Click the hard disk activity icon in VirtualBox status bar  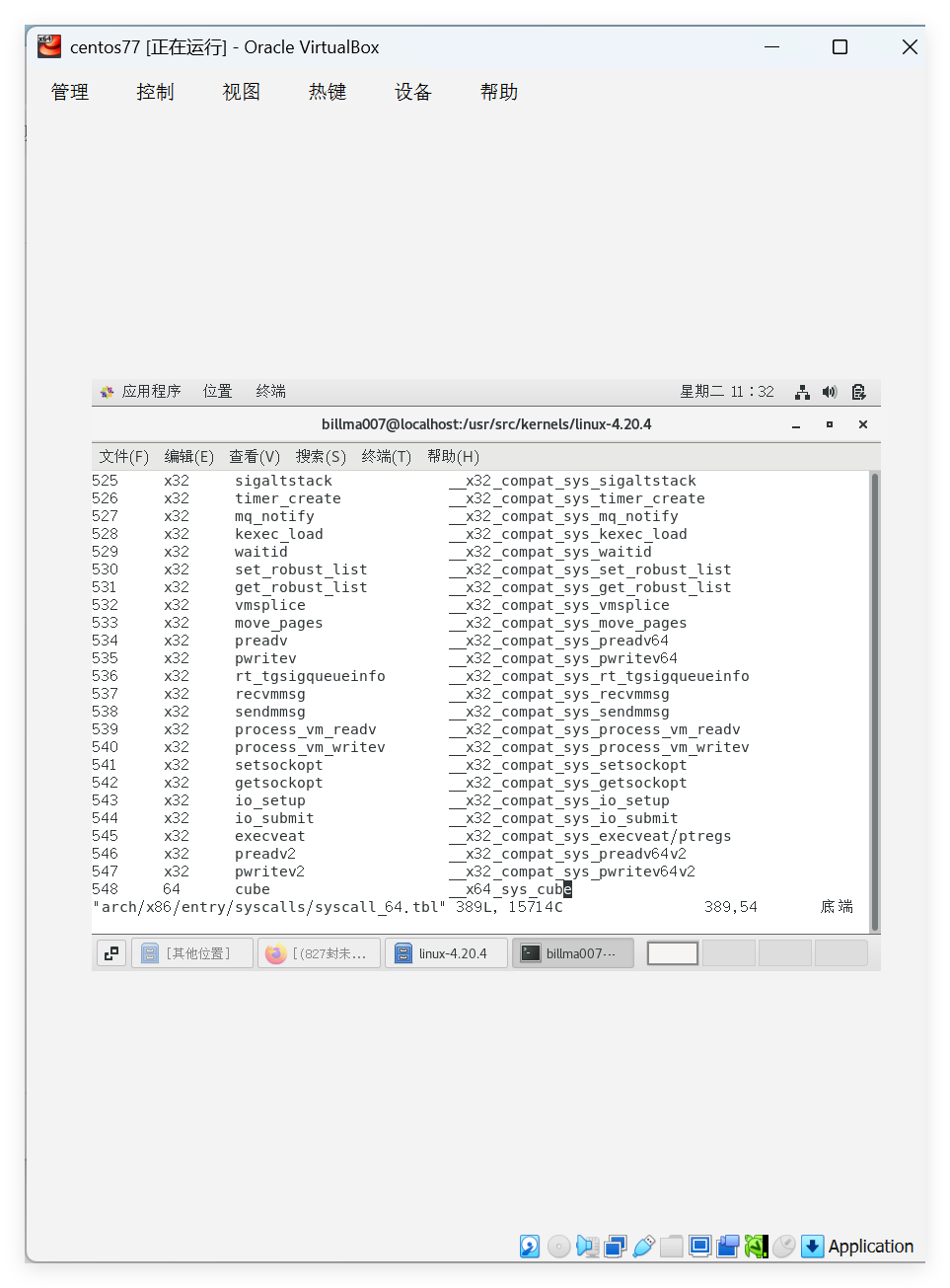click(x=530, y=1247)
